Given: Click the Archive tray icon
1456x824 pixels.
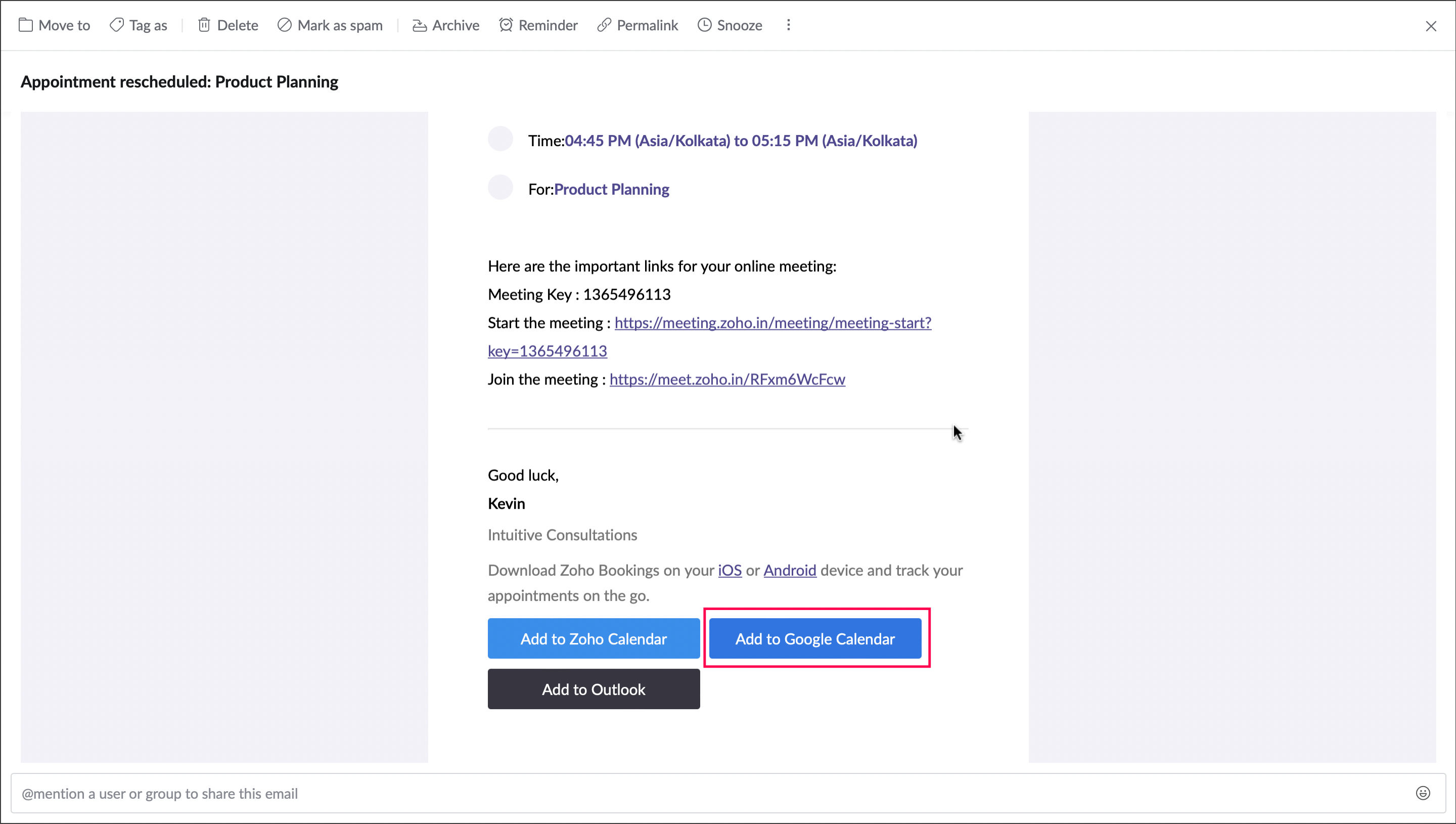Looking at the screenshot, I should click(419, 25).
